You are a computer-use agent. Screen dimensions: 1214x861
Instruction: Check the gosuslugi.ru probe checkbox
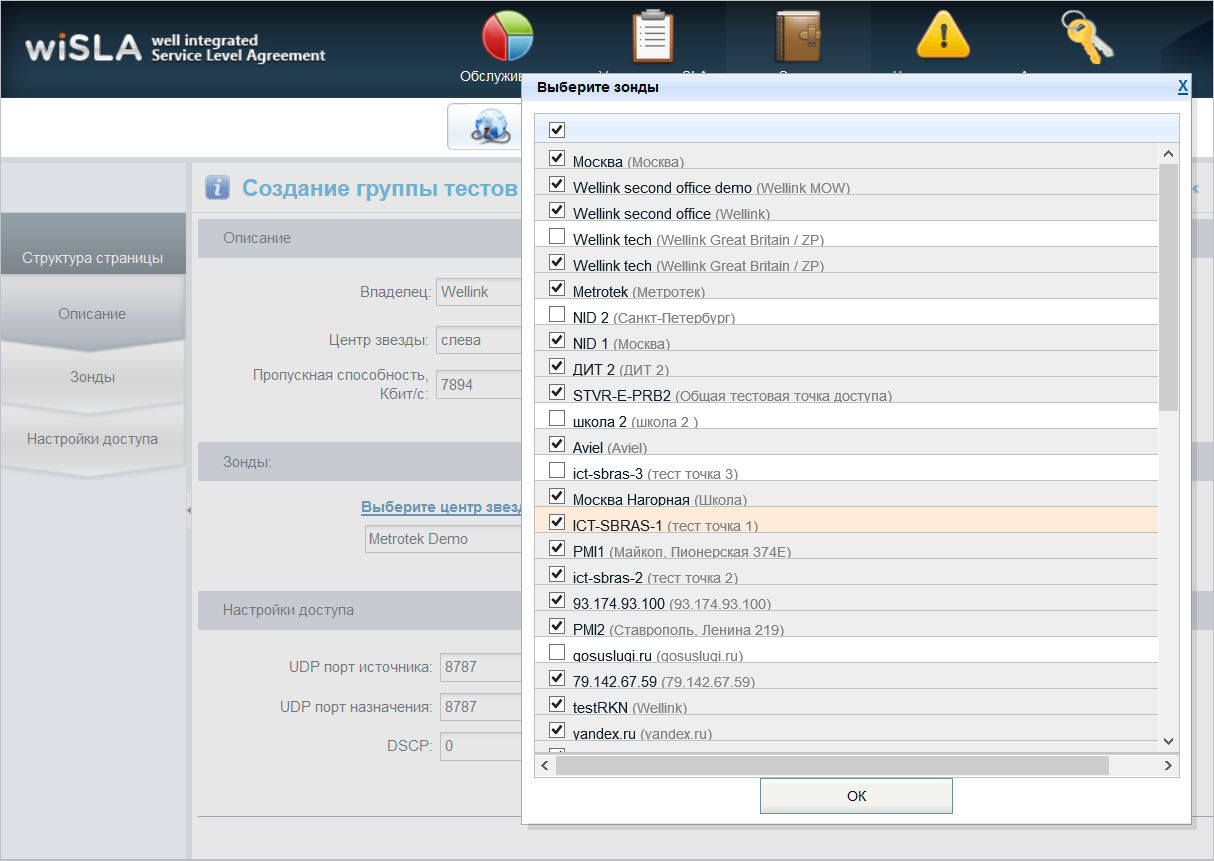557,652
